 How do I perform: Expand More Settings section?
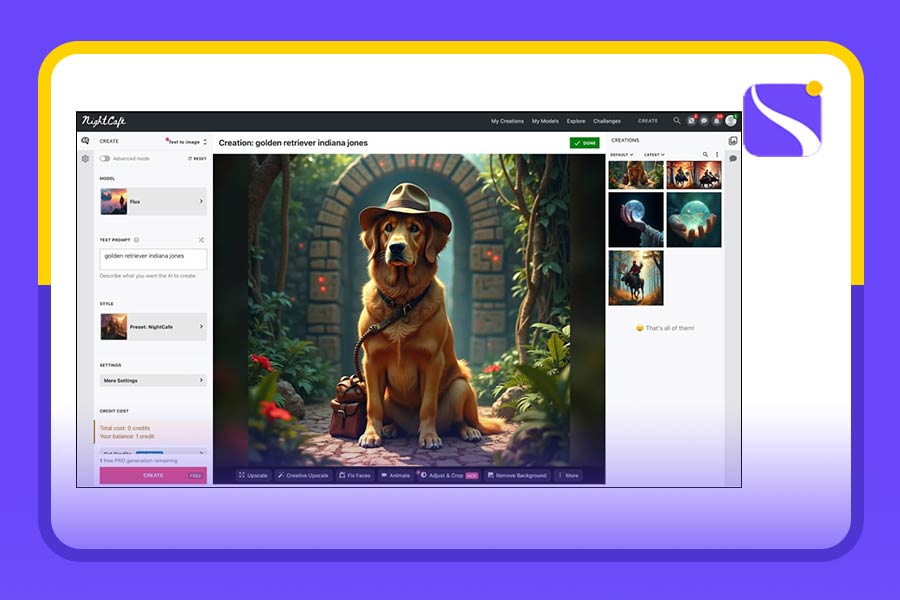pos(153,380)
